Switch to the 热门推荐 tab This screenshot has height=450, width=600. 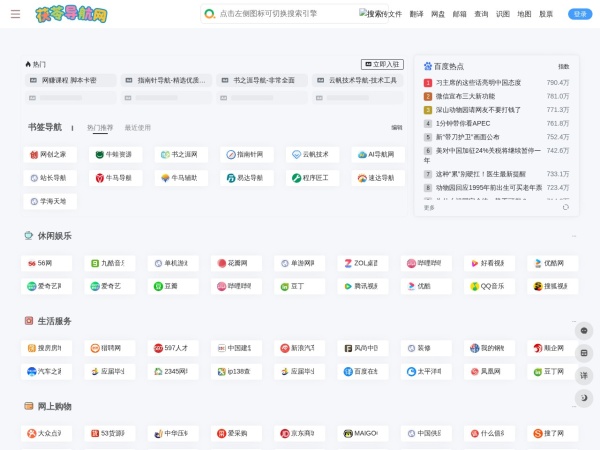(x=100, y=127)
